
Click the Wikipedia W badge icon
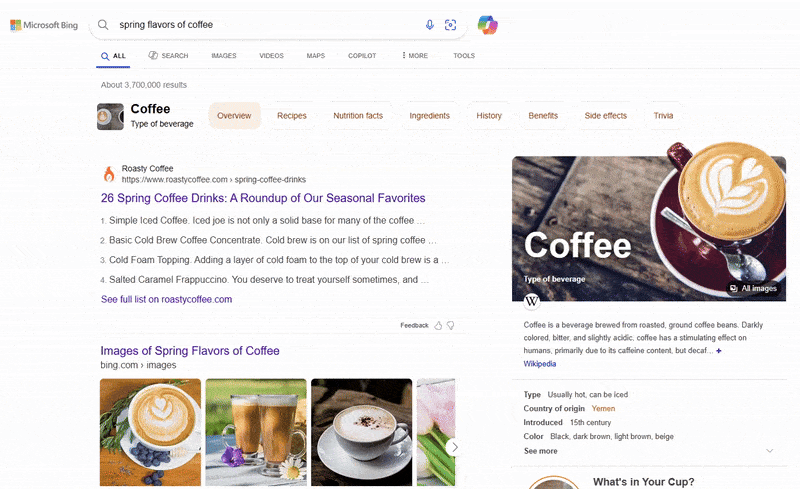(x=532, y=301)
